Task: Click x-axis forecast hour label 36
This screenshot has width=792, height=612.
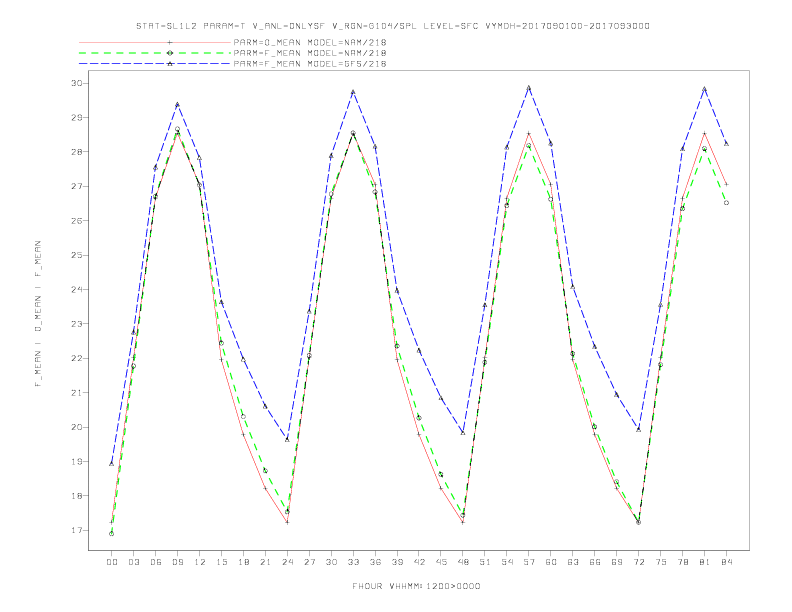Action: pos(375,562)
